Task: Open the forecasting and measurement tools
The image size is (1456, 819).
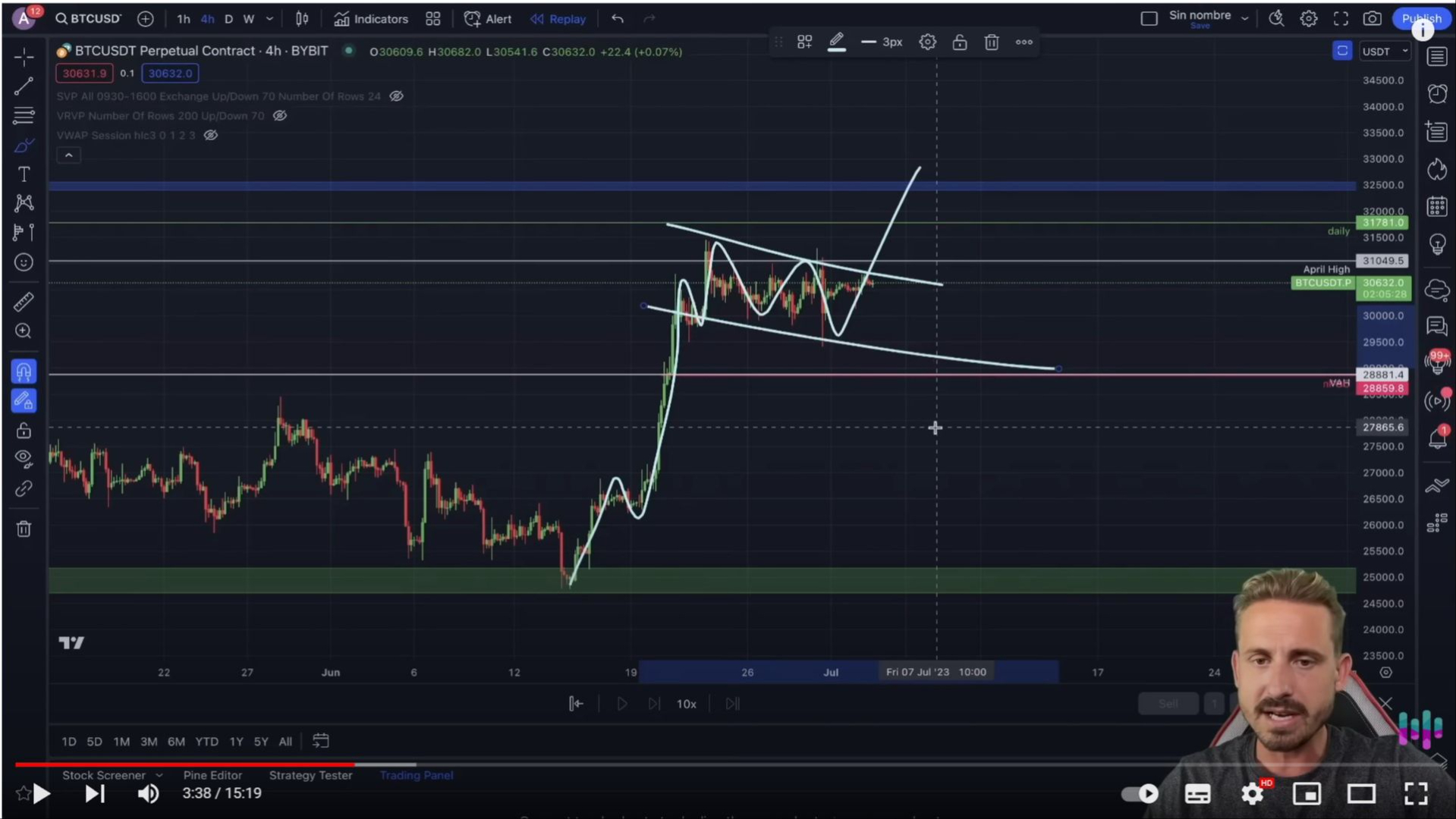Action: coord(24,233)
